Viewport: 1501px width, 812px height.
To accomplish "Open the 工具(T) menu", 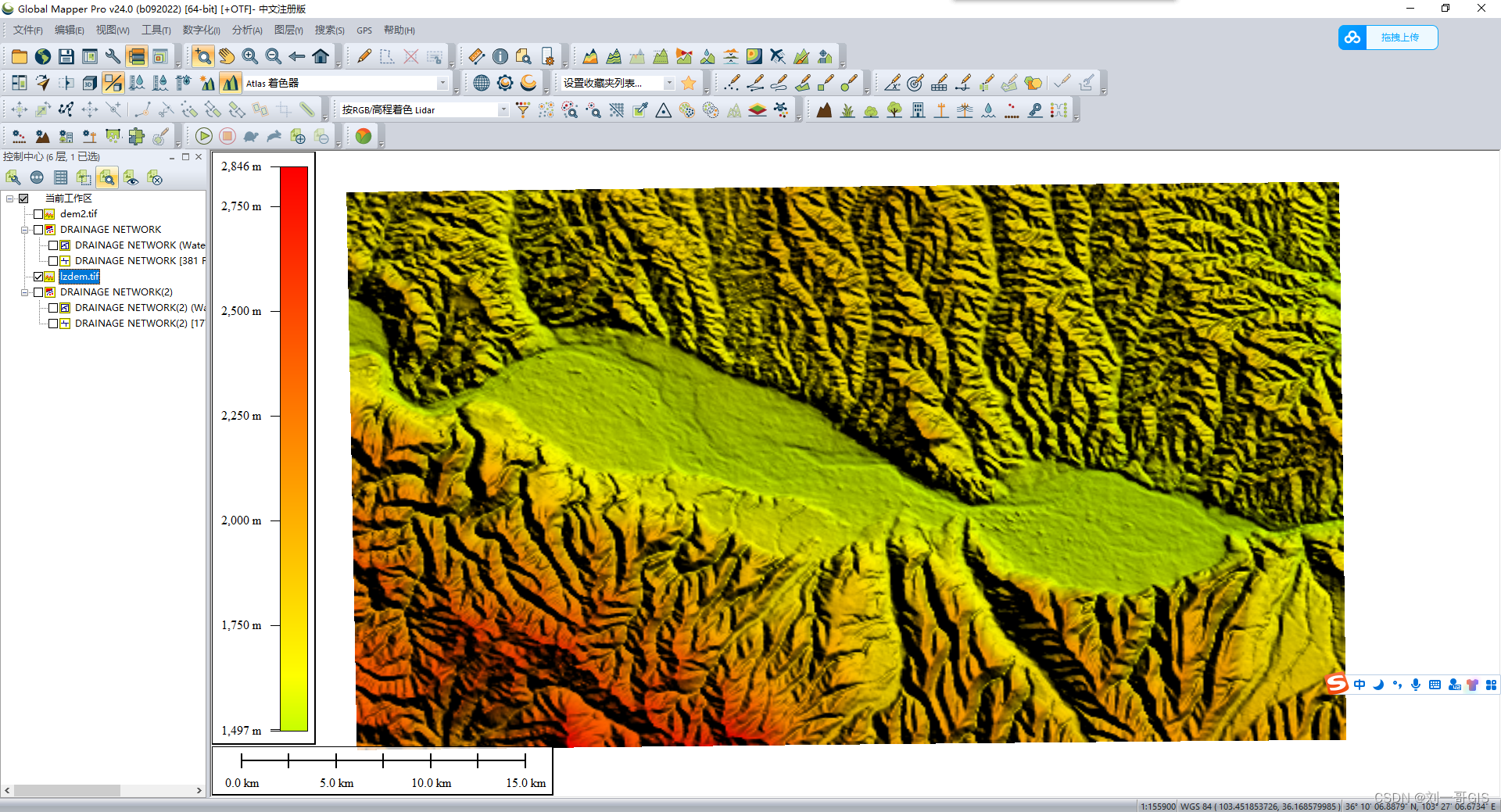I will tap(156, 30).
